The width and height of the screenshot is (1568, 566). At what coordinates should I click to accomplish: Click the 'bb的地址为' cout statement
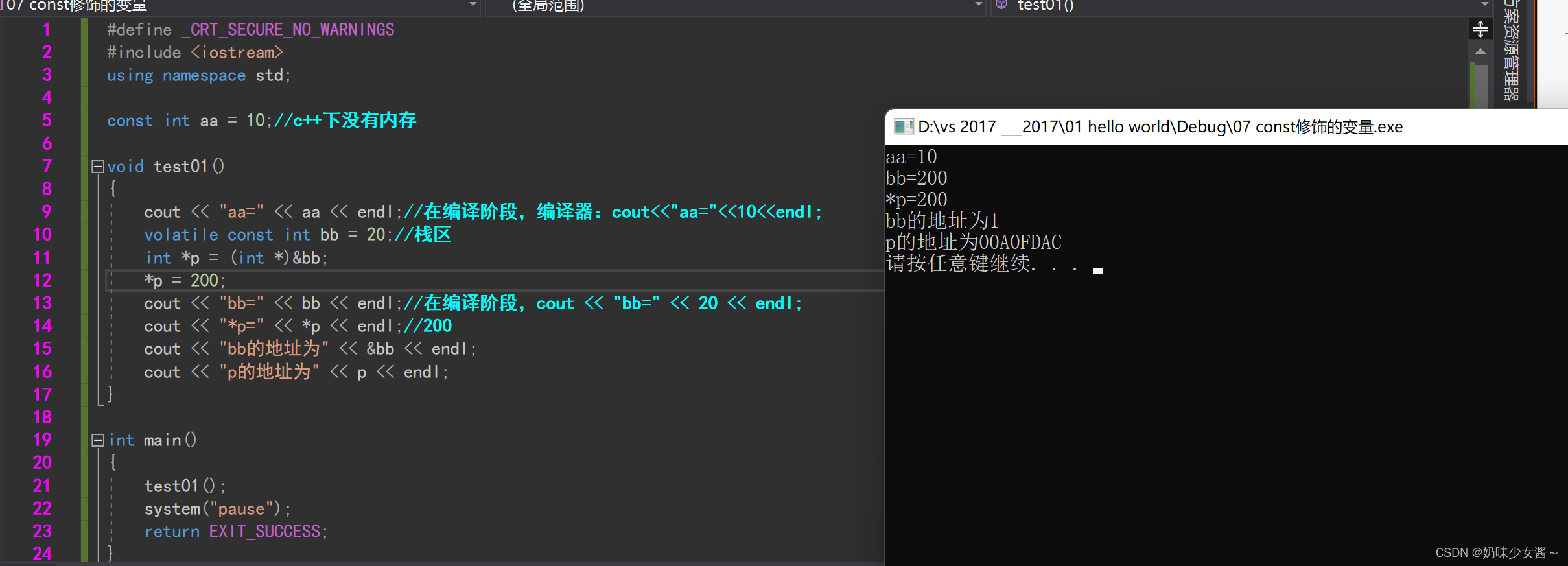pyautogui.click(x=310, y=349)
